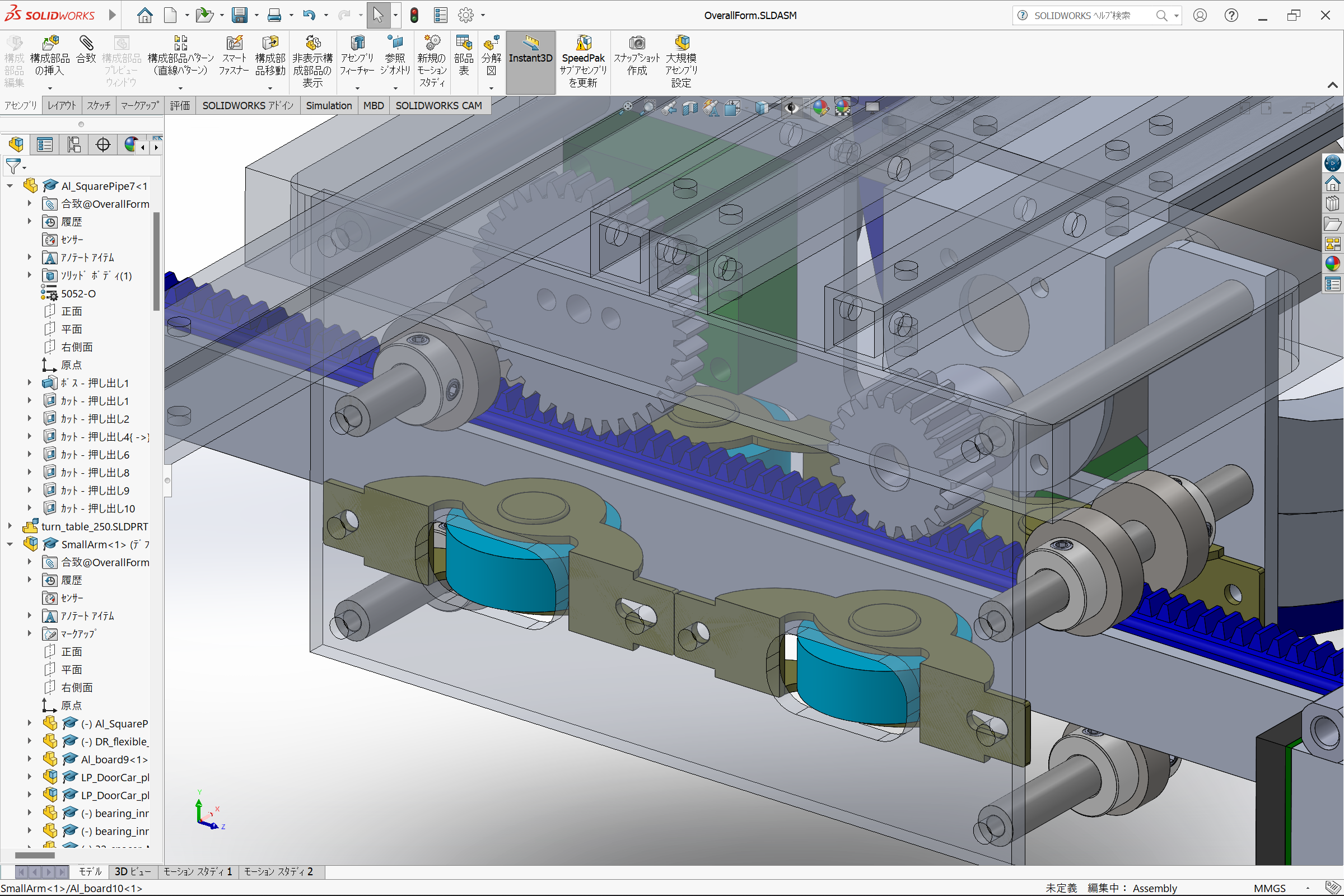Click FeatureManager vertical scrollbar thumb
1344x896 pixels.
click(157, 261)
